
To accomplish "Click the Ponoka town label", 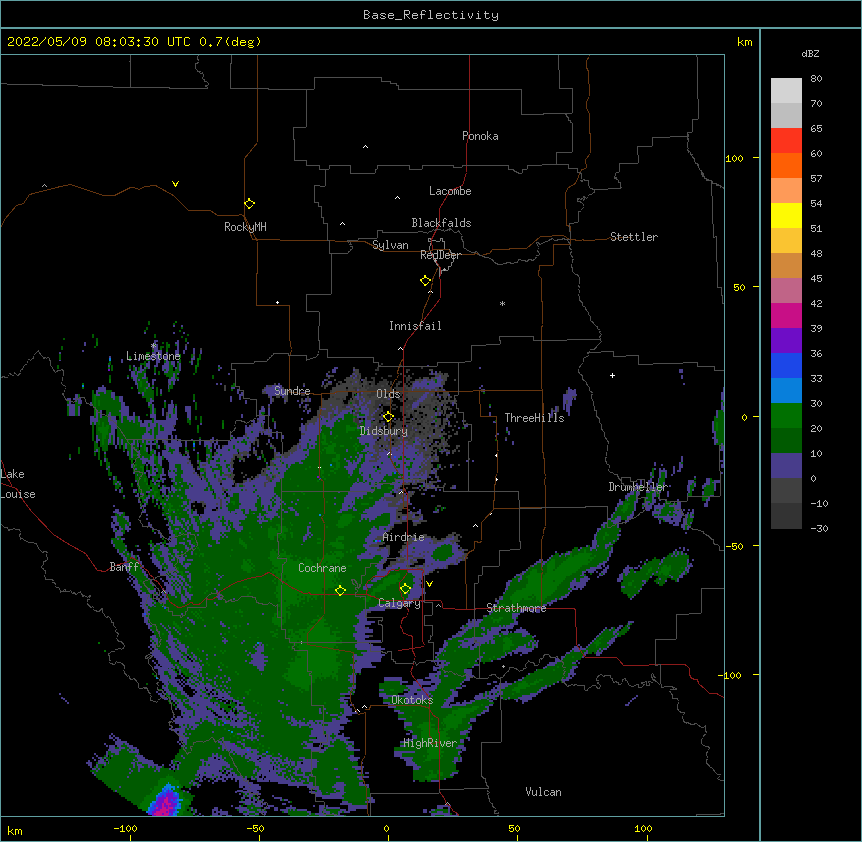I will 480,136.
